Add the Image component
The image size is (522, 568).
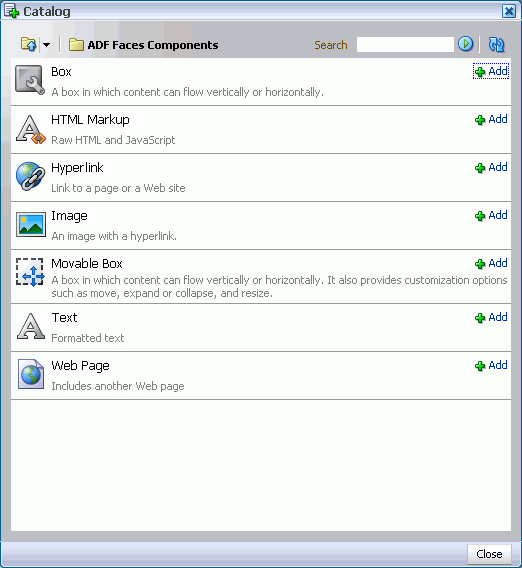tap(491, 215)
